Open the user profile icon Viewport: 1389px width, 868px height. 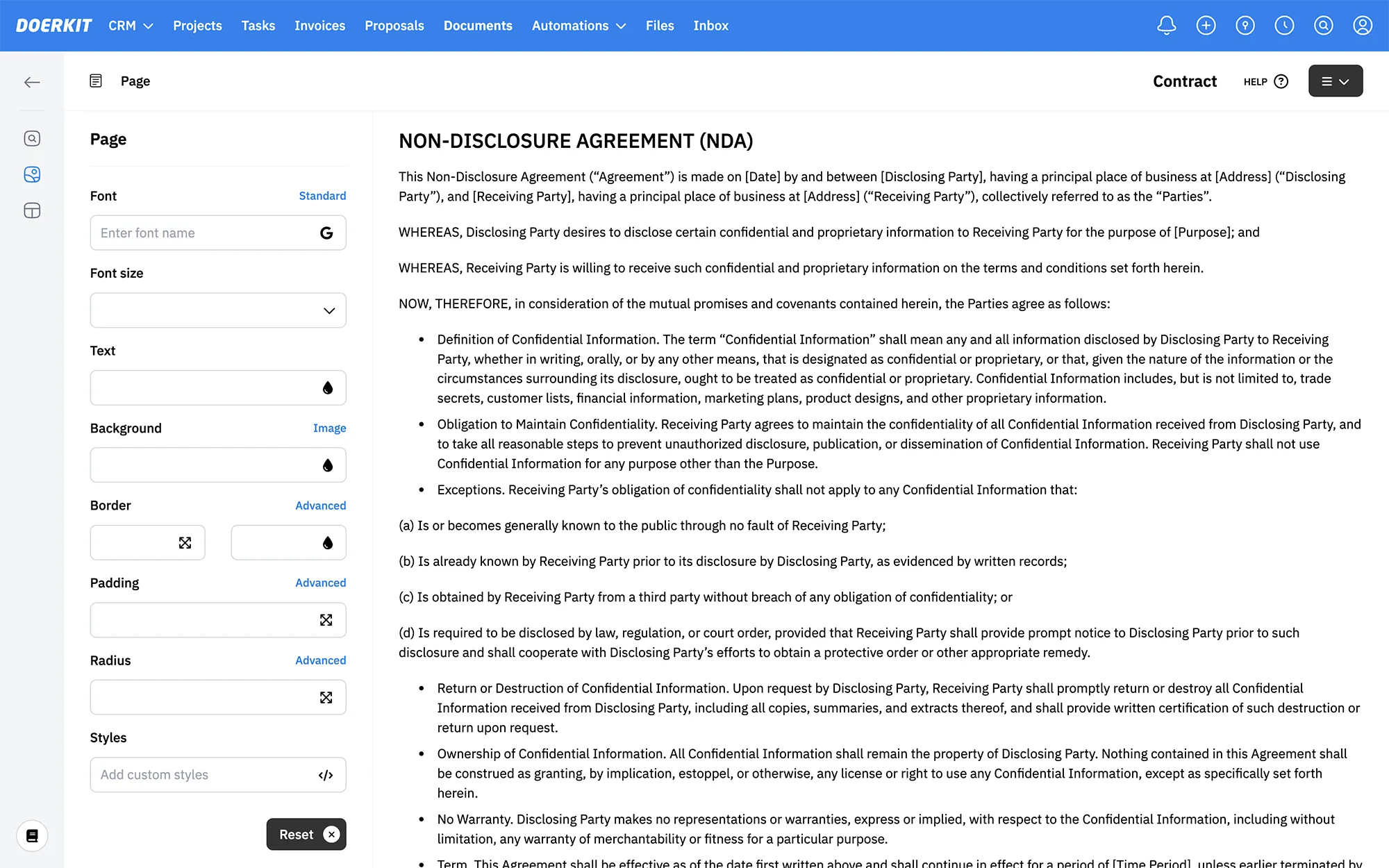[1362, 26]
